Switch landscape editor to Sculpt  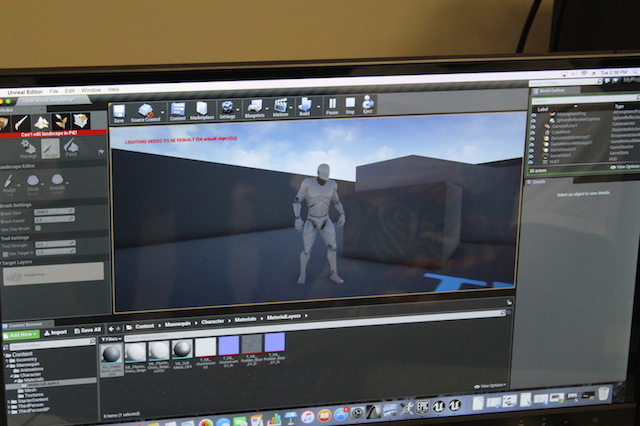pos(50,148)
